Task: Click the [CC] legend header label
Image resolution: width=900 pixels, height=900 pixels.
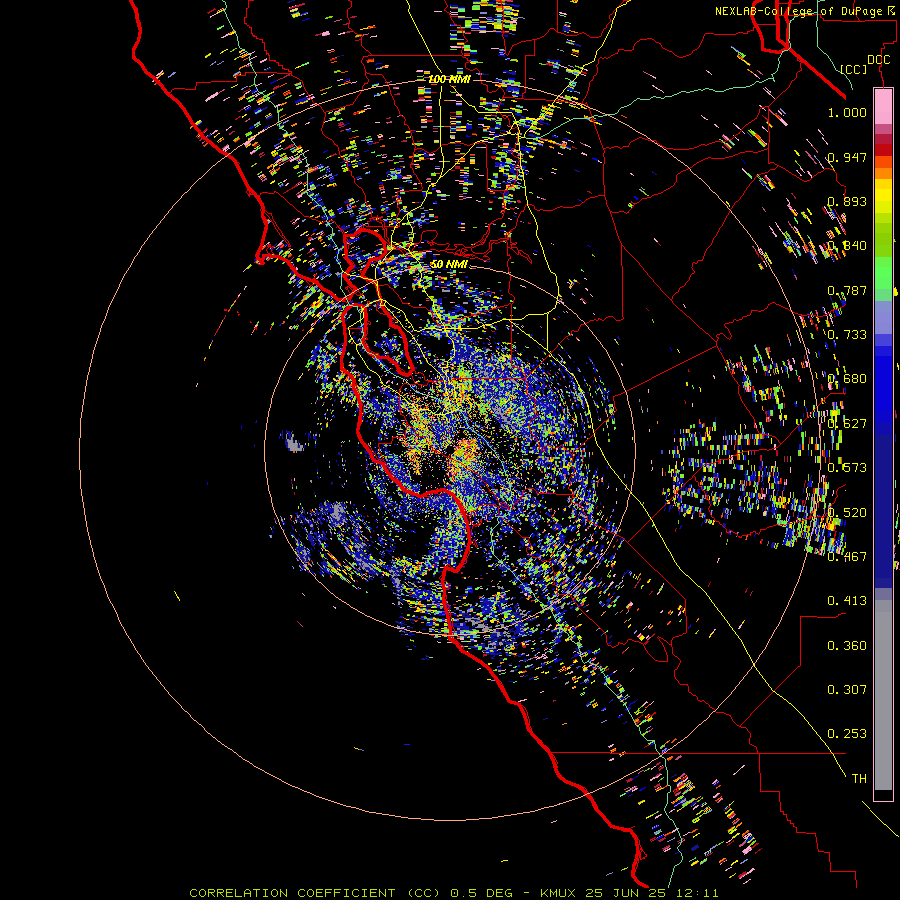Action: (x=854, y=69)
